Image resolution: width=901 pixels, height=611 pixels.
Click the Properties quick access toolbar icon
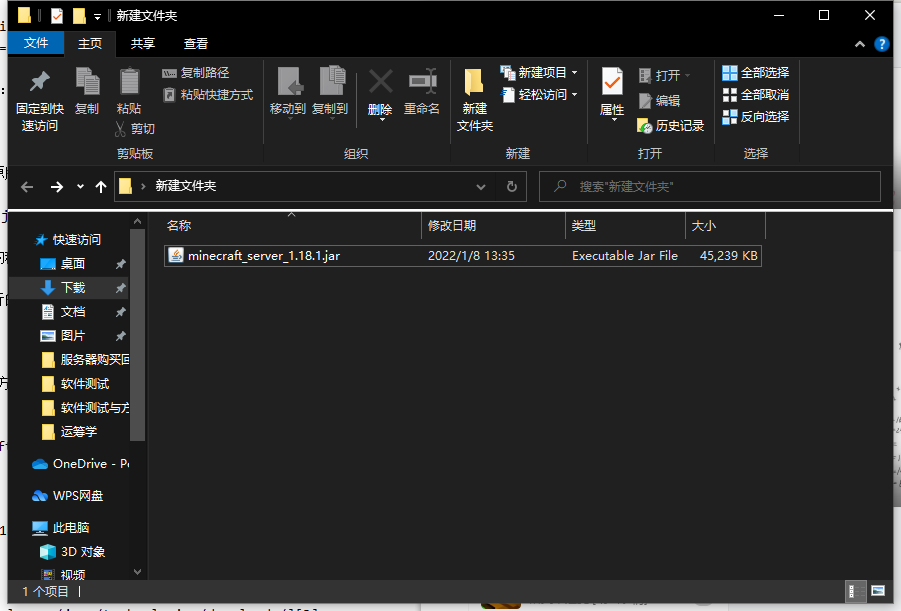(x=57, y=16)
